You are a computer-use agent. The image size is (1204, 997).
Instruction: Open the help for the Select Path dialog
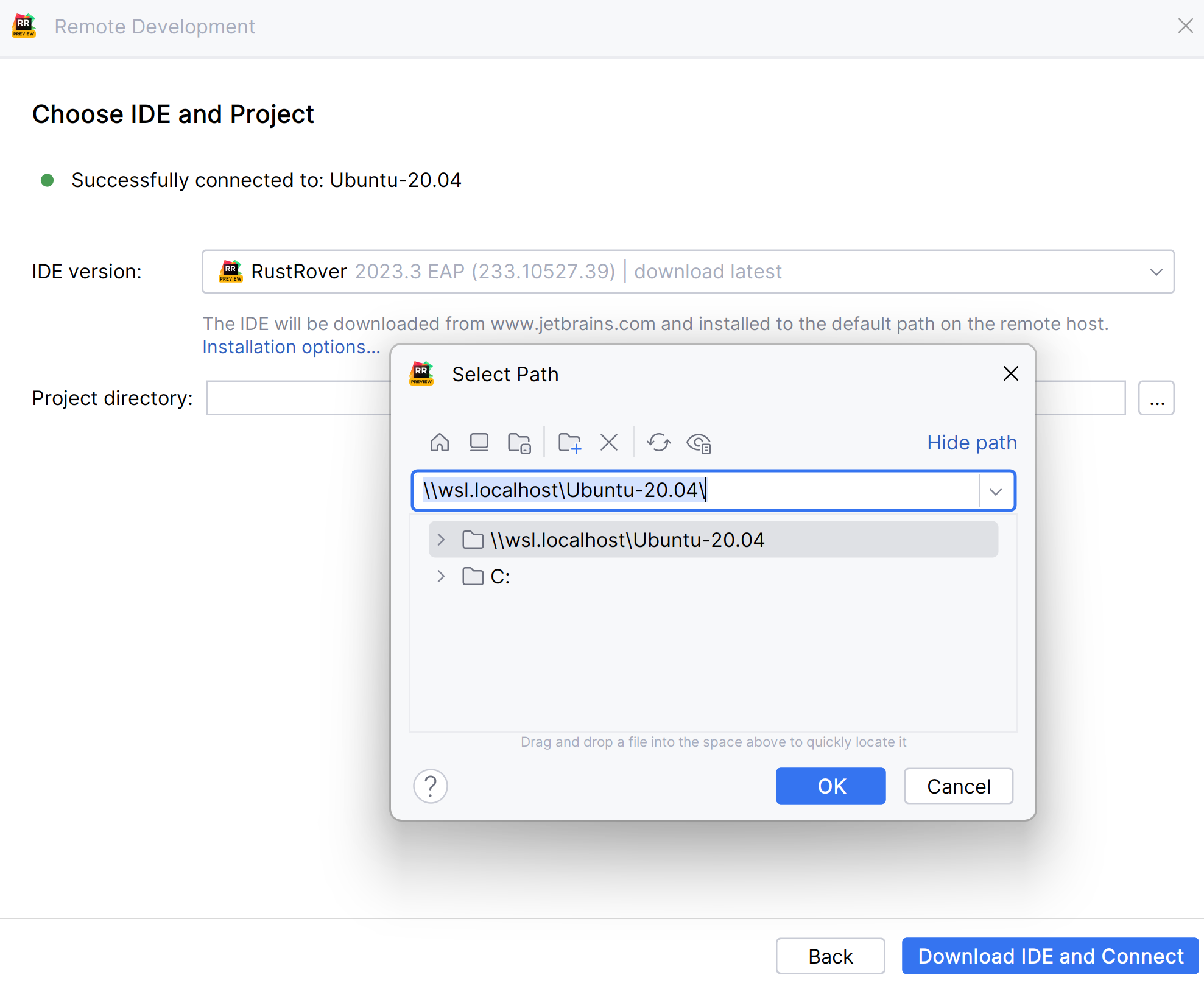431,786
